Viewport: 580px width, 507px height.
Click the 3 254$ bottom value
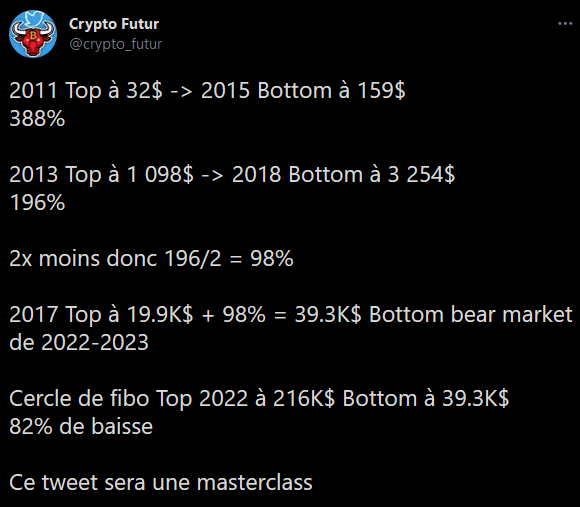[x=421, y=175]
